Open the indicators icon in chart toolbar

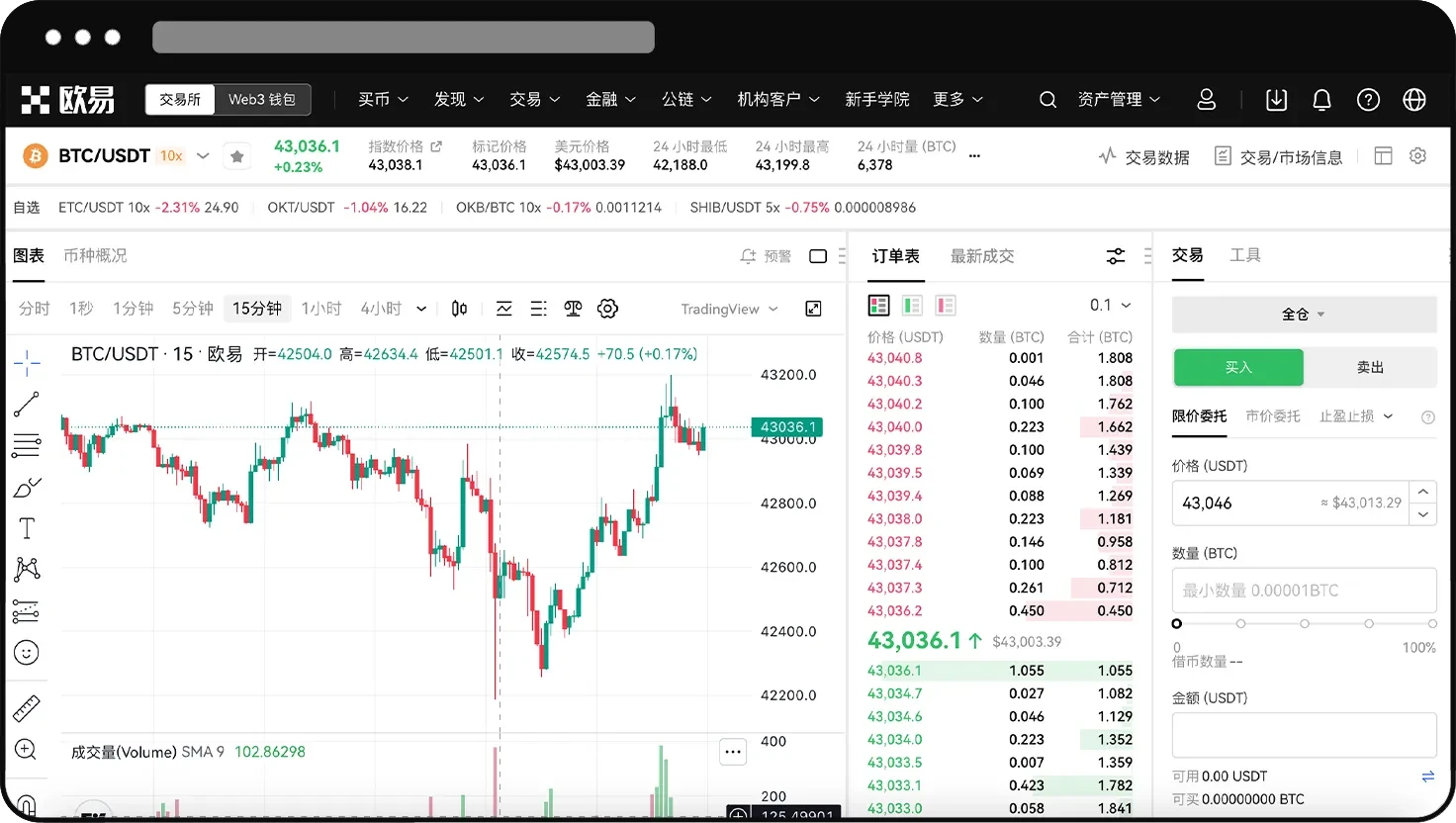[504, 309]
